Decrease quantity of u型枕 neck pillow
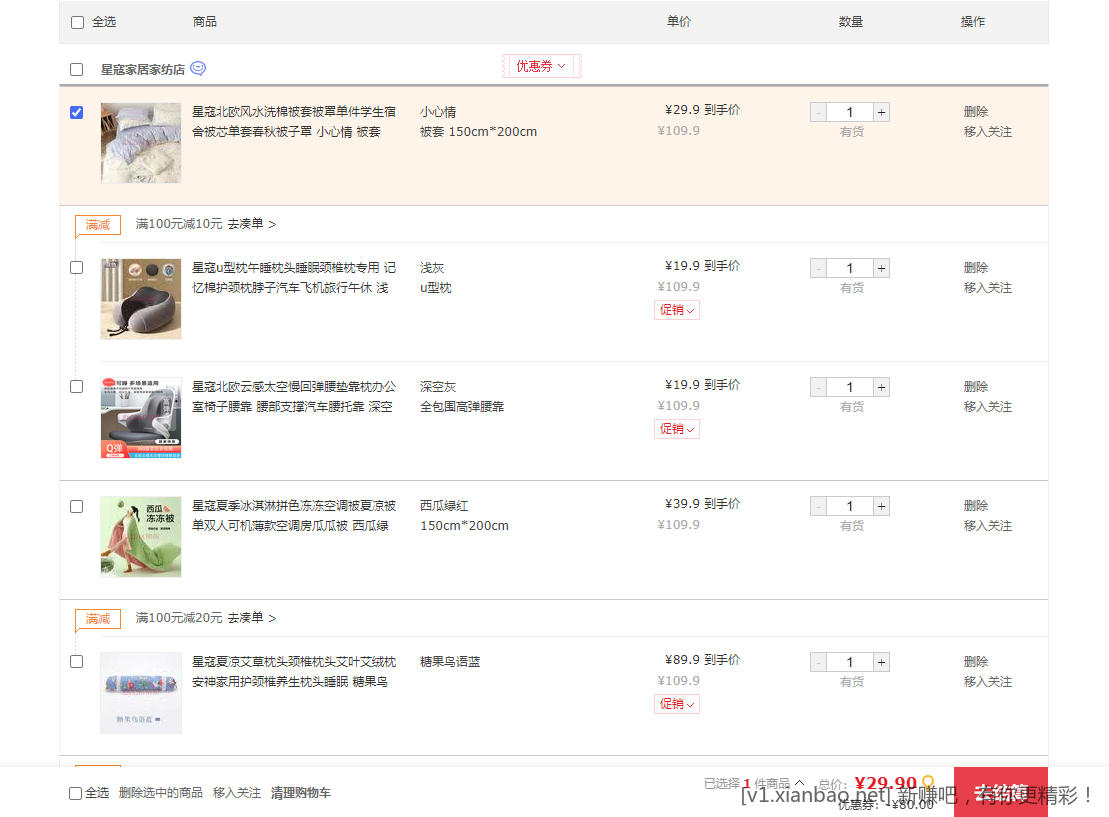The height and width of the screenshot is (817, 1109). pos(818,268)
